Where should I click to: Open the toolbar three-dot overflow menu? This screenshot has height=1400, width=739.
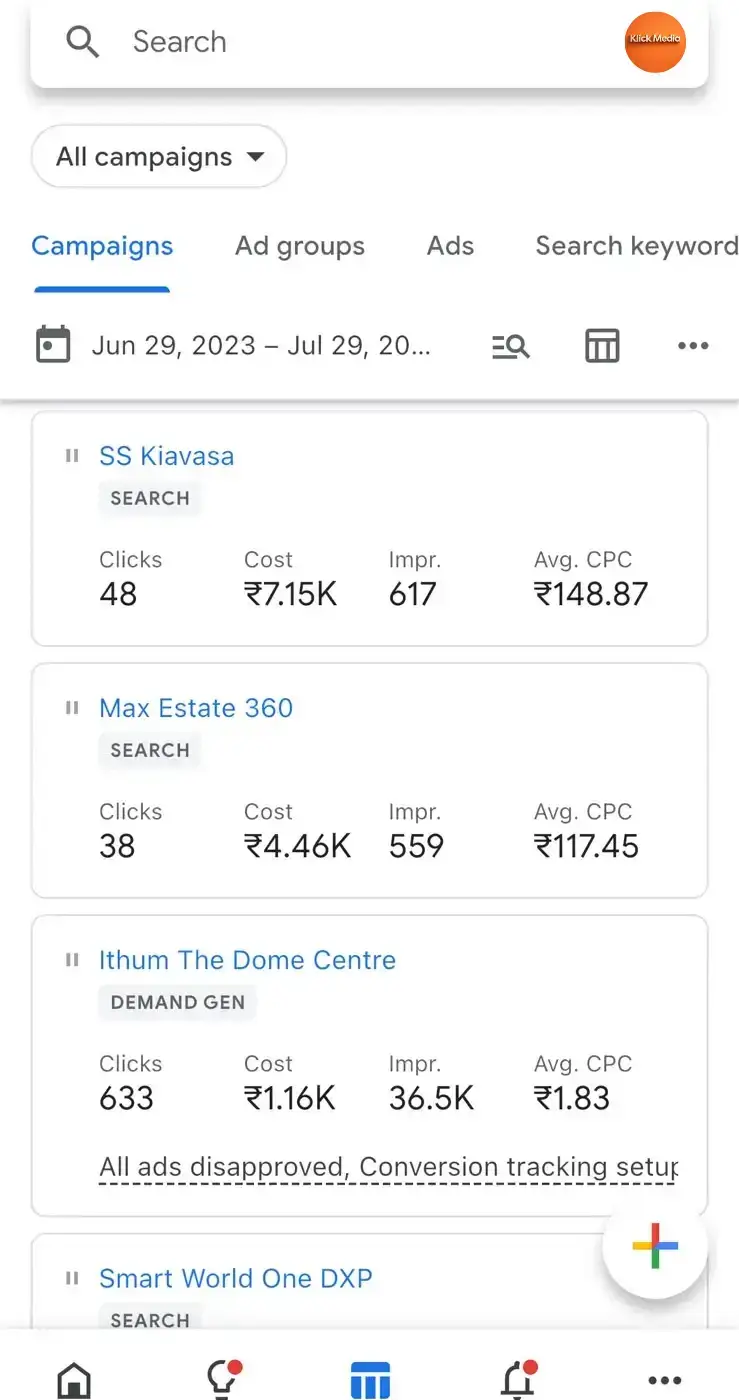[x=693, y=346]
